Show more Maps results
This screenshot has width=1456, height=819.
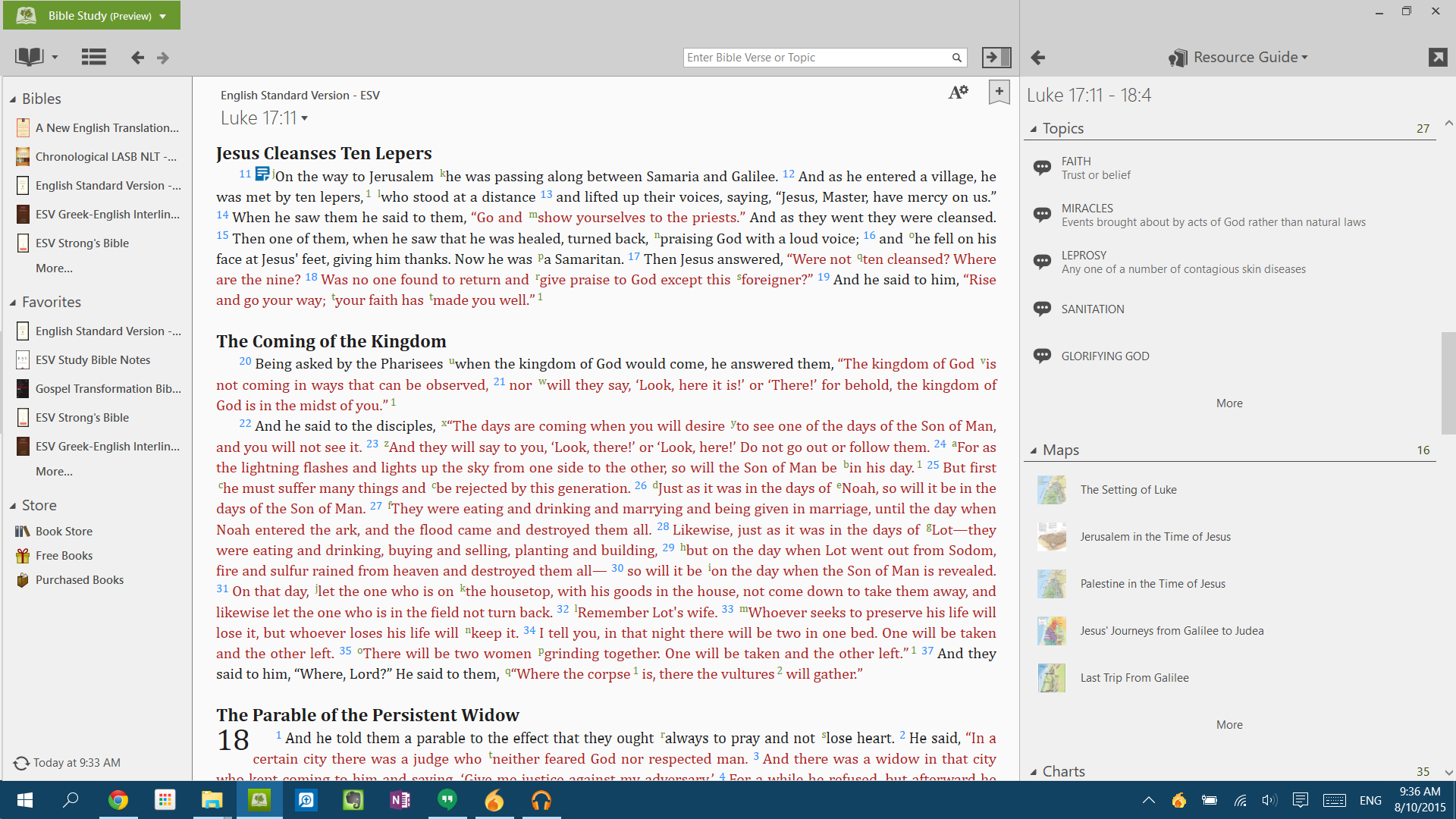coord(1229,725)
